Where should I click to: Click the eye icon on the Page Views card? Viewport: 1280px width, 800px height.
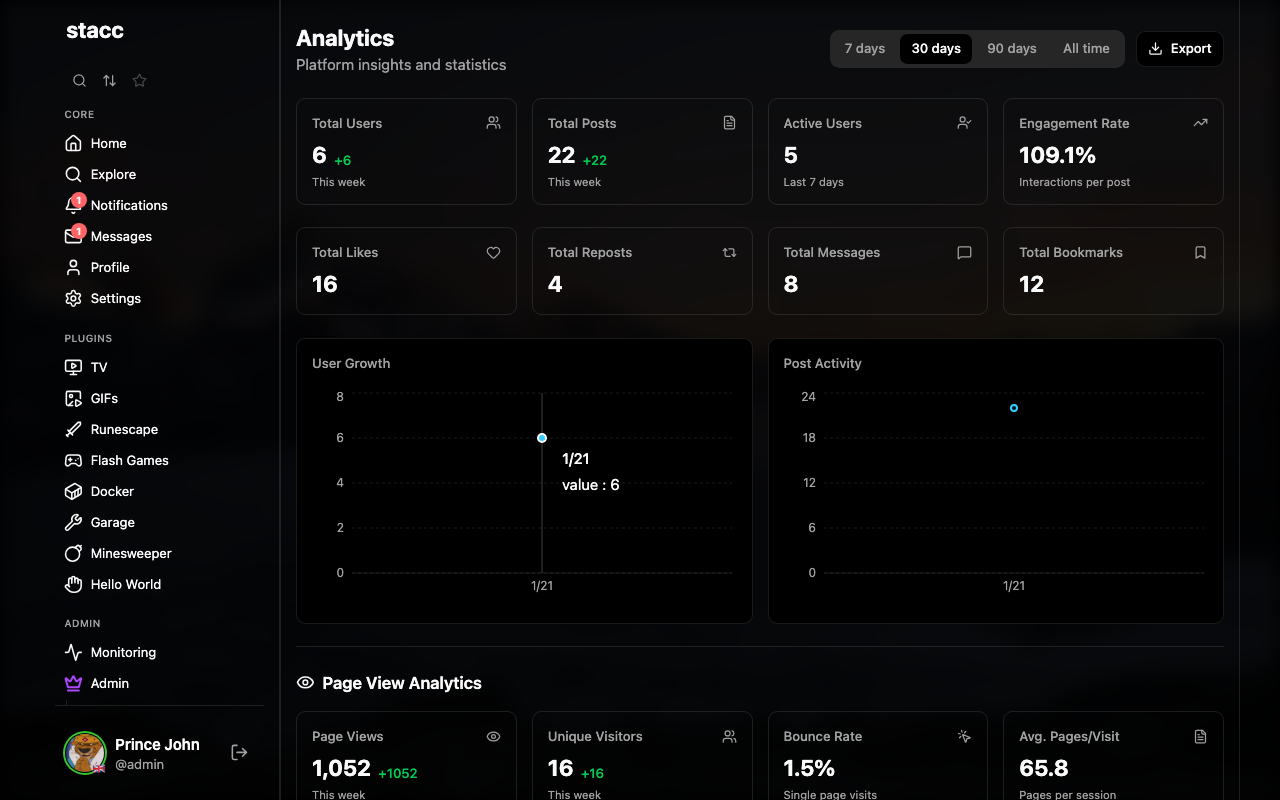(493, 736)
